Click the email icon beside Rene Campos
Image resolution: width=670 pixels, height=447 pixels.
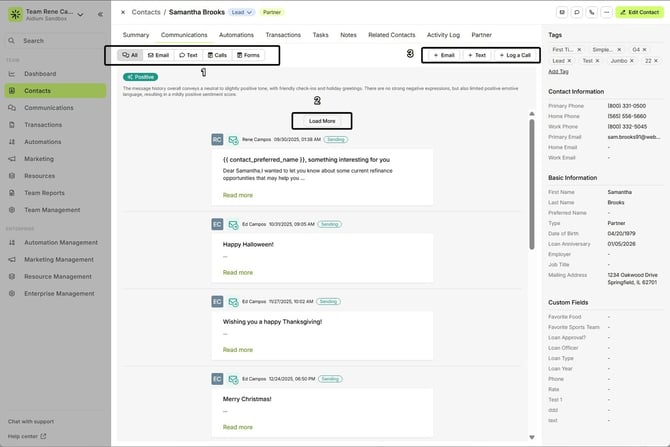click(233, 140)
